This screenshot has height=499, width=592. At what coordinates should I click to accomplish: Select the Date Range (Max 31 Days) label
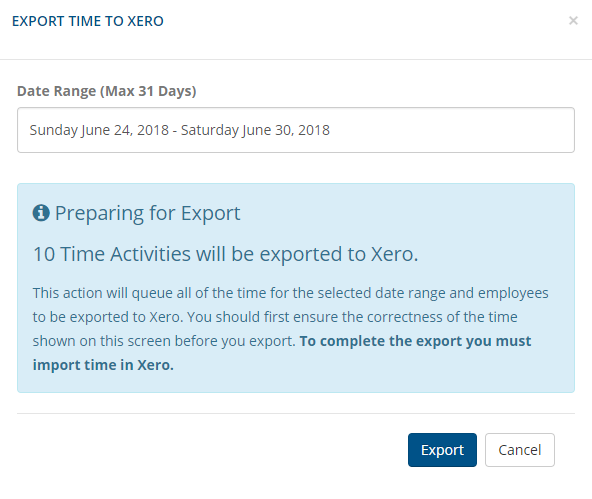[107, 91]
